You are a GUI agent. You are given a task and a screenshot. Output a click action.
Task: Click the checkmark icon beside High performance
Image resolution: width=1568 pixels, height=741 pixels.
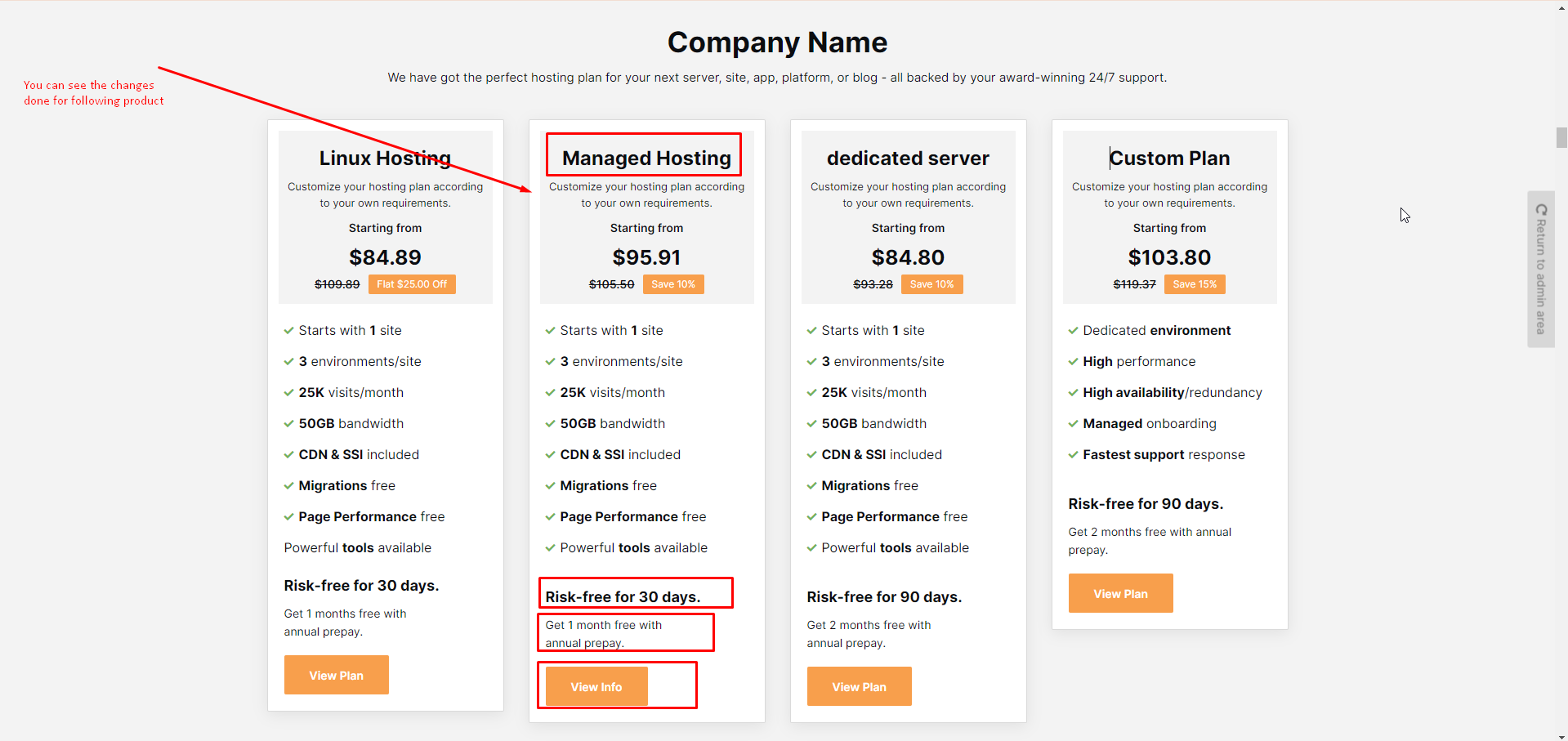(1073, 362)
